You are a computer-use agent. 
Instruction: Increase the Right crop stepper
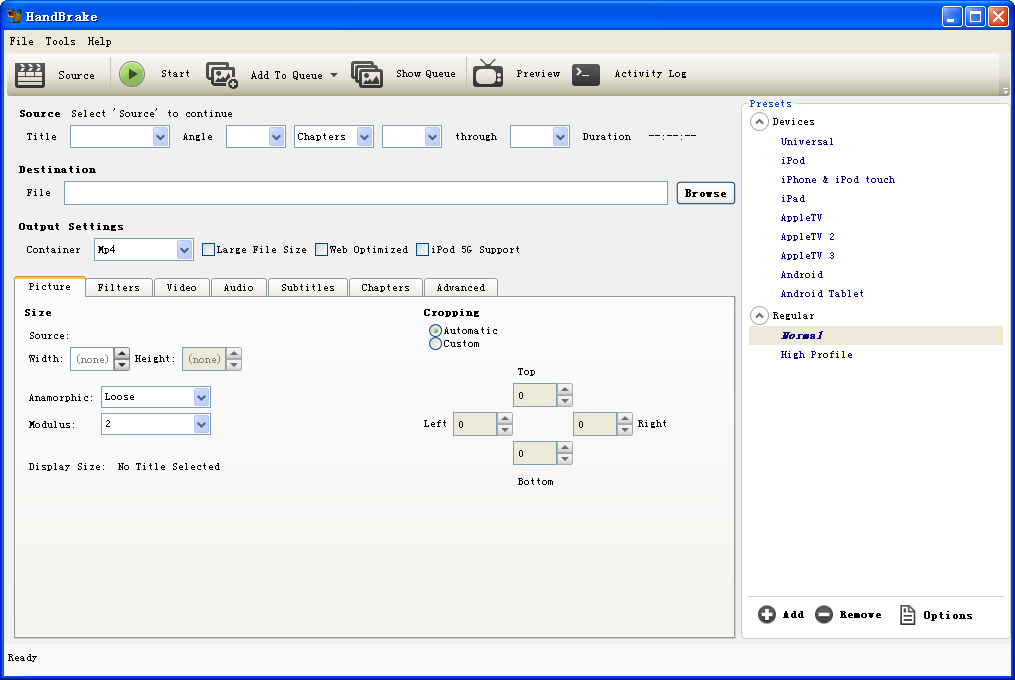click(x=625, y=418)
